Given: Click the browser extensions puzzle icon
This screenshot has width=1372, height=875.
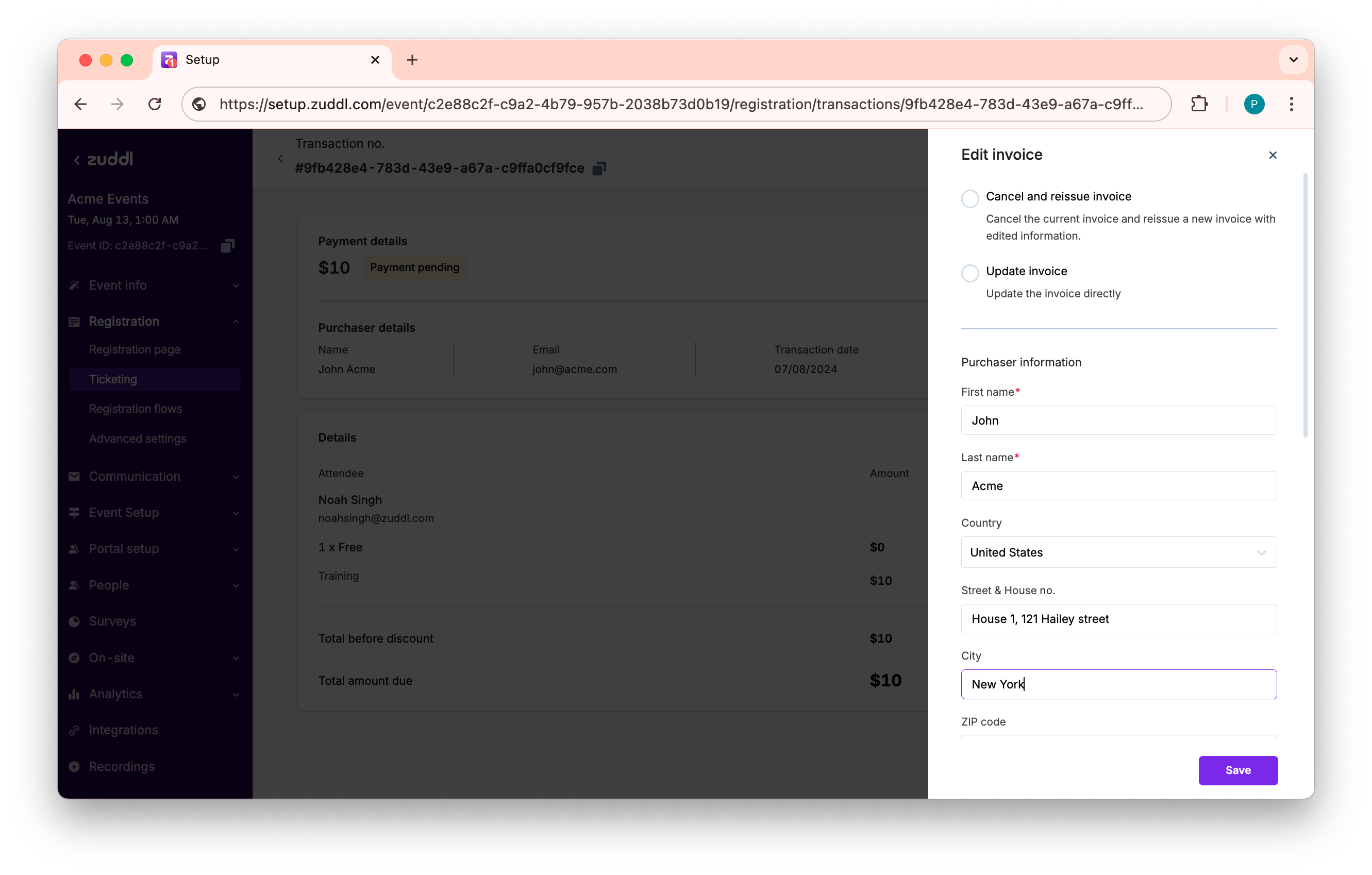Looking at the screenshot, I should [1199, 104].
